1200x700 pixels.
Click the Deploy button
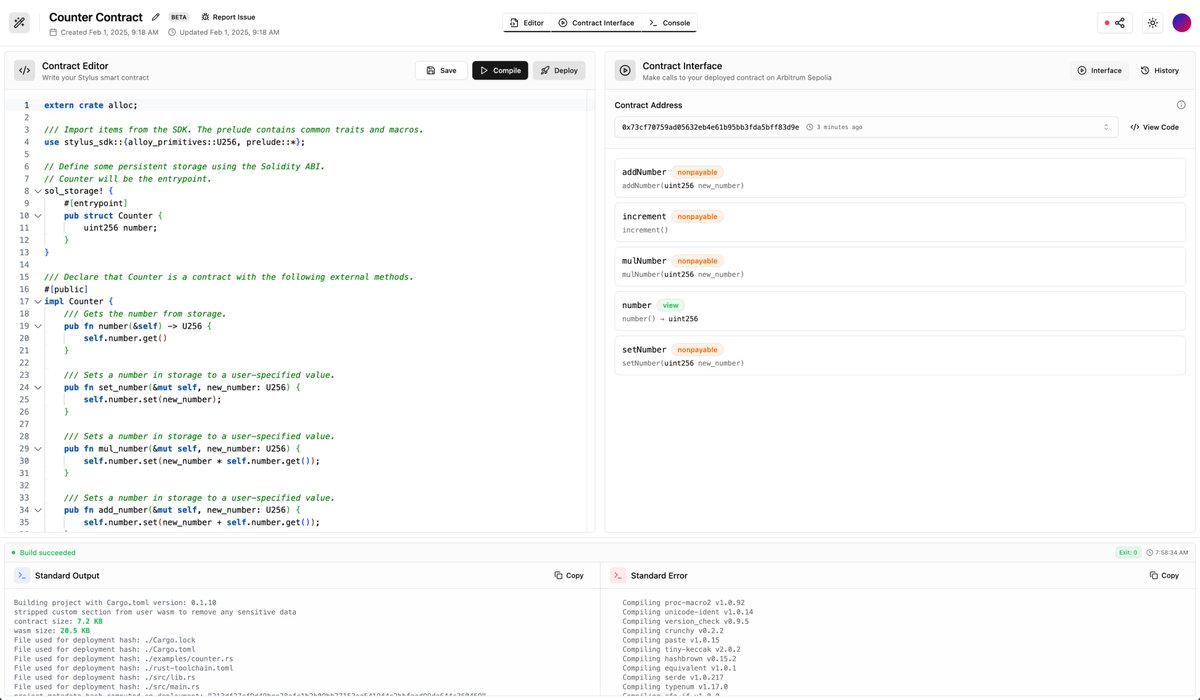[559, 71]
